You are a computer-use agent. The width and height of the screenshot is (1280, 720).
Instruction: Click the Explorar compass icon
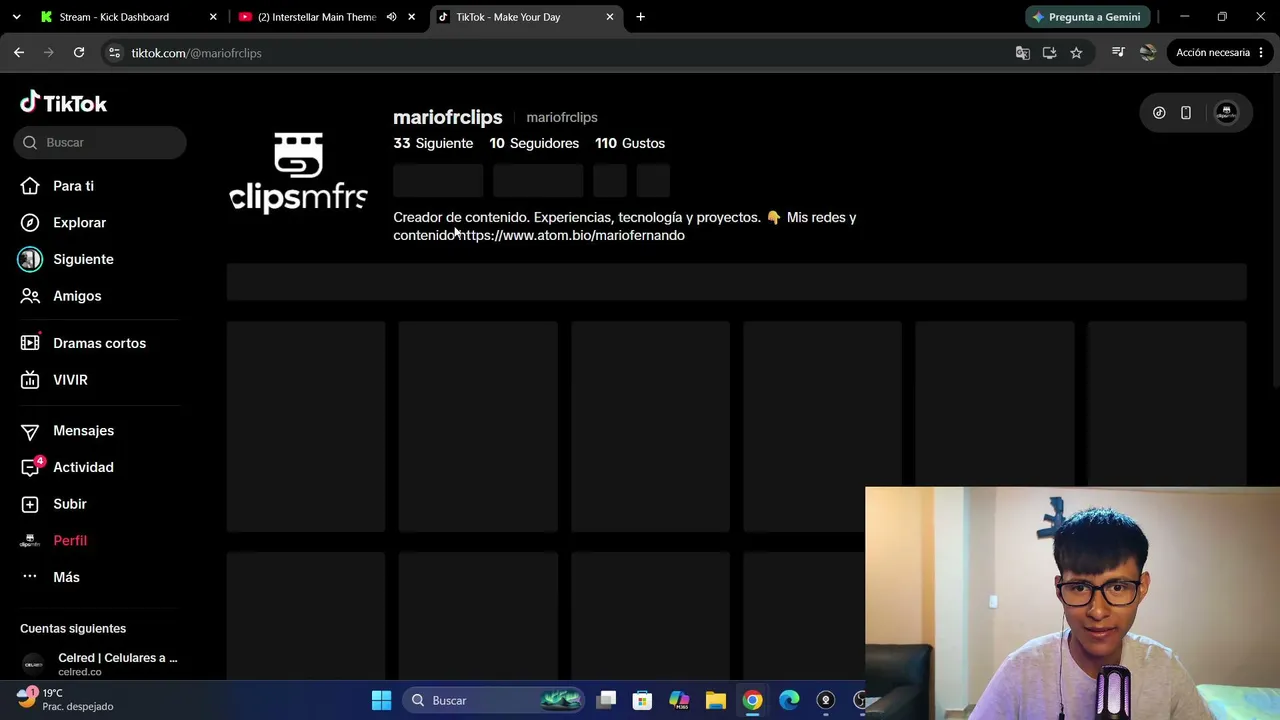(30, 223)
